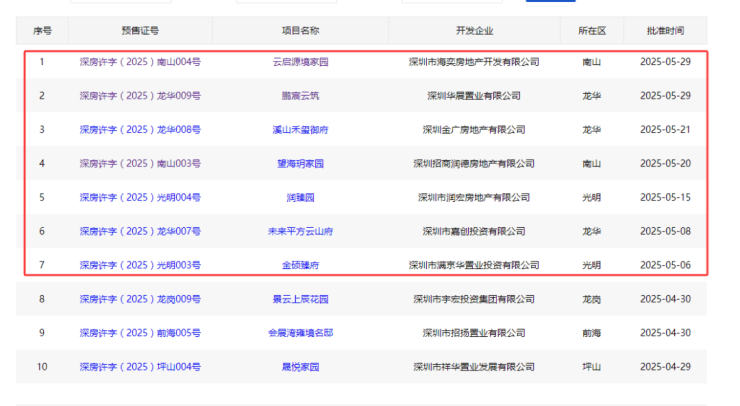Screen dimensions: 740x406
Task: Open permit link 深房许字（2025）南山003号
Action: tap(140, 164)
